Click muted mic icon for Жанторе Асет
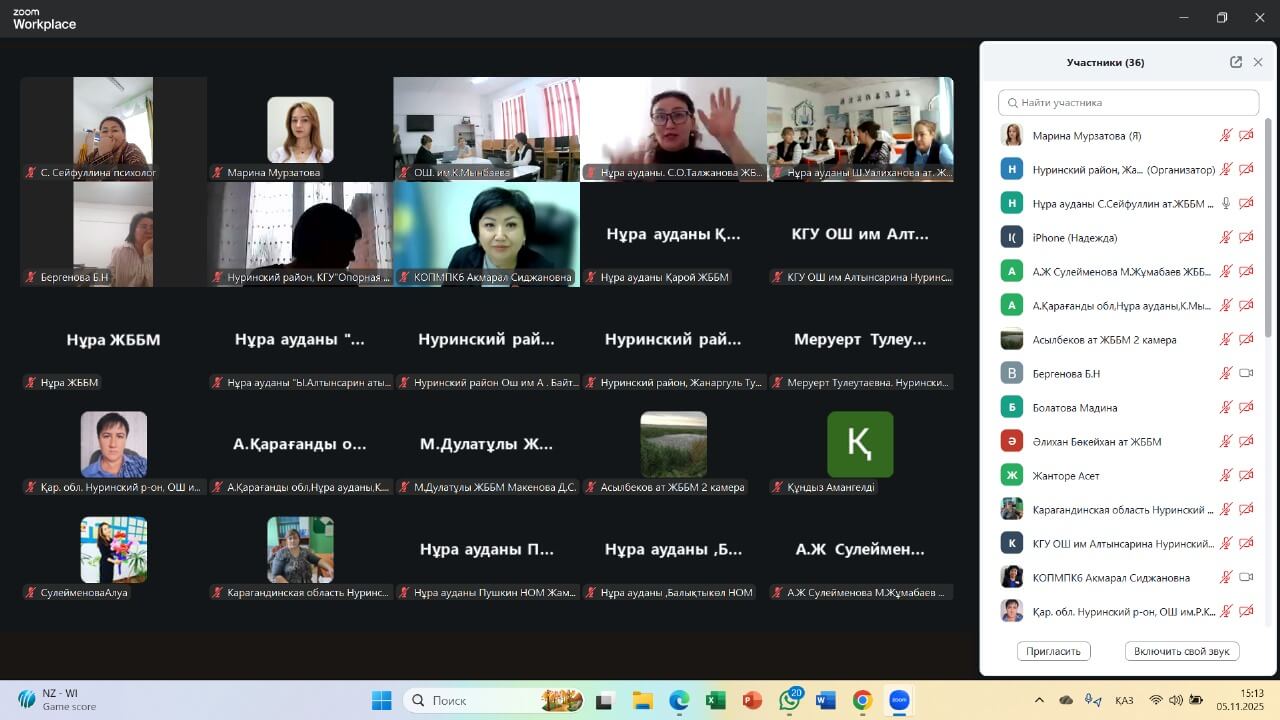Viewport: 1280px width, 720px height. tap(1225, 476)
